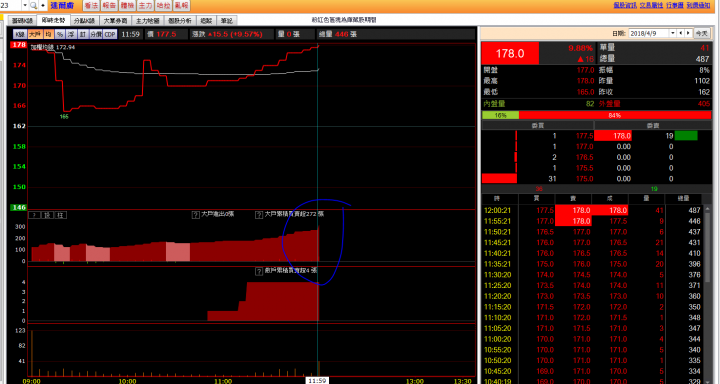Switch to the 個股分析 tab
The height and width of the screenshot is (384, 720).
pyautogui.click(x=180, y=21)
